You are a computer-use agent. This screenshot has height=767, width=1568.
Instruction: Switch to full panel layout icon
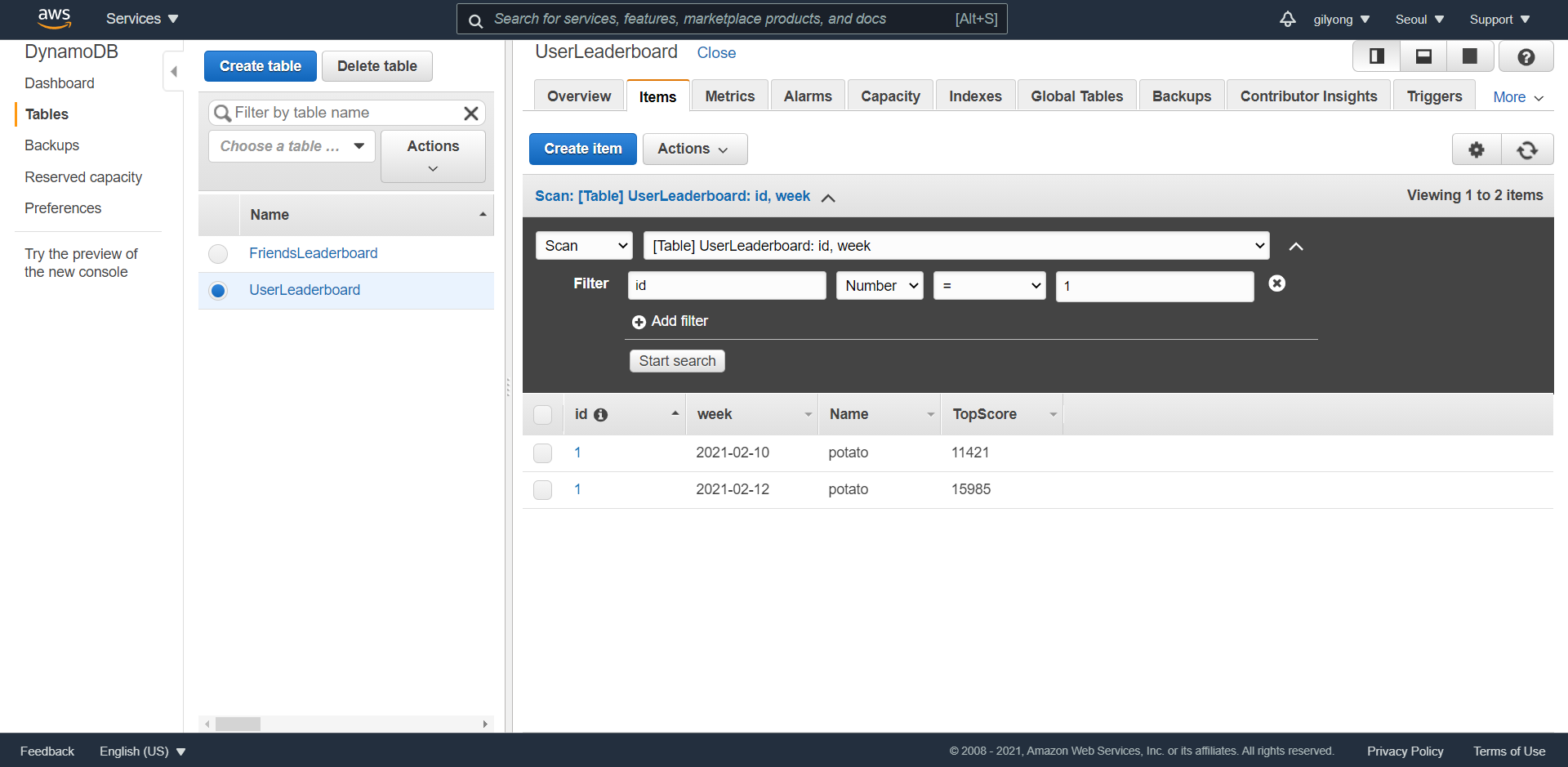coord(1470,56)
